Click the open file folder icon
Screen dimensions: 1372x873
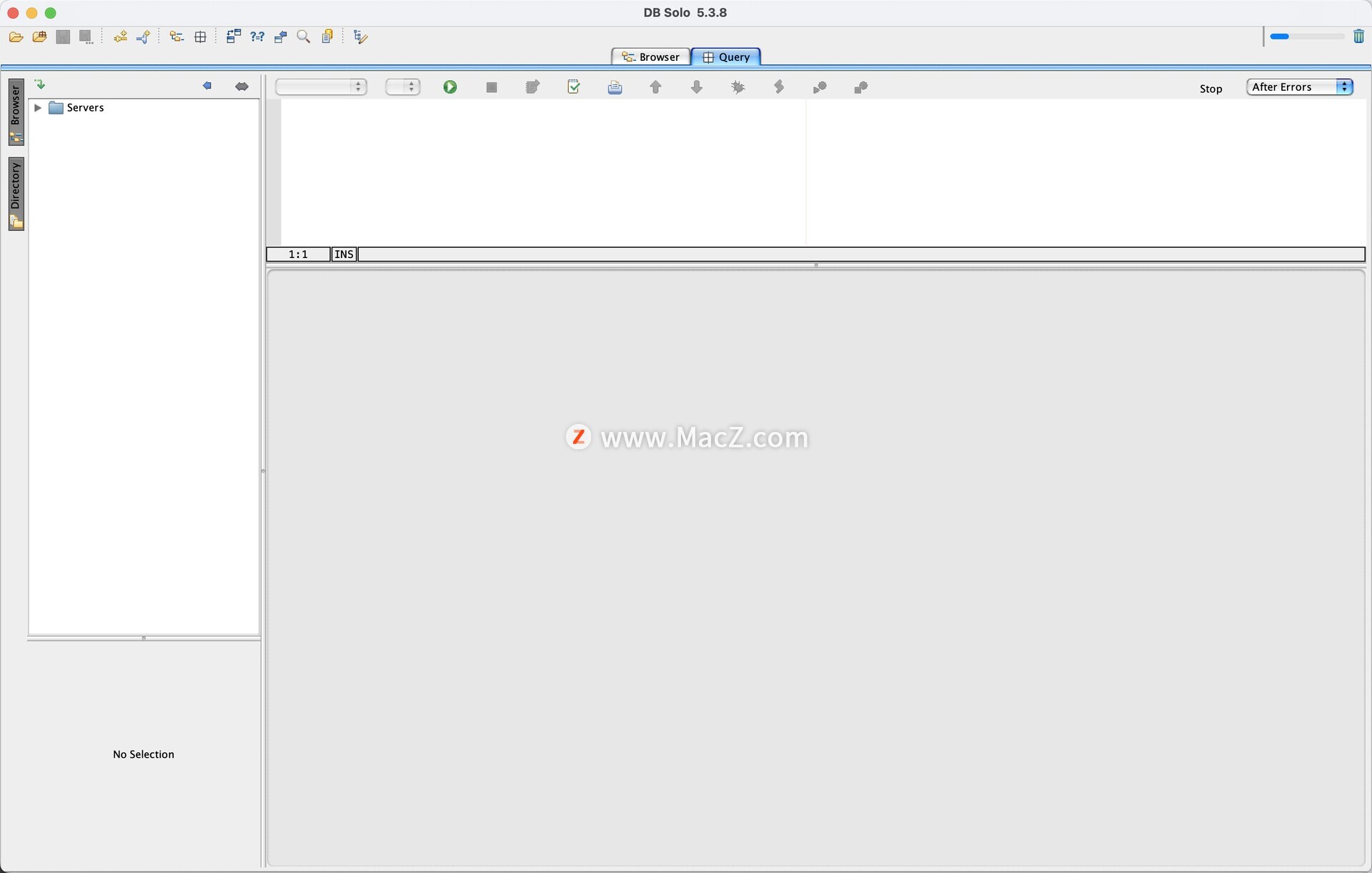tap(16, 37)
